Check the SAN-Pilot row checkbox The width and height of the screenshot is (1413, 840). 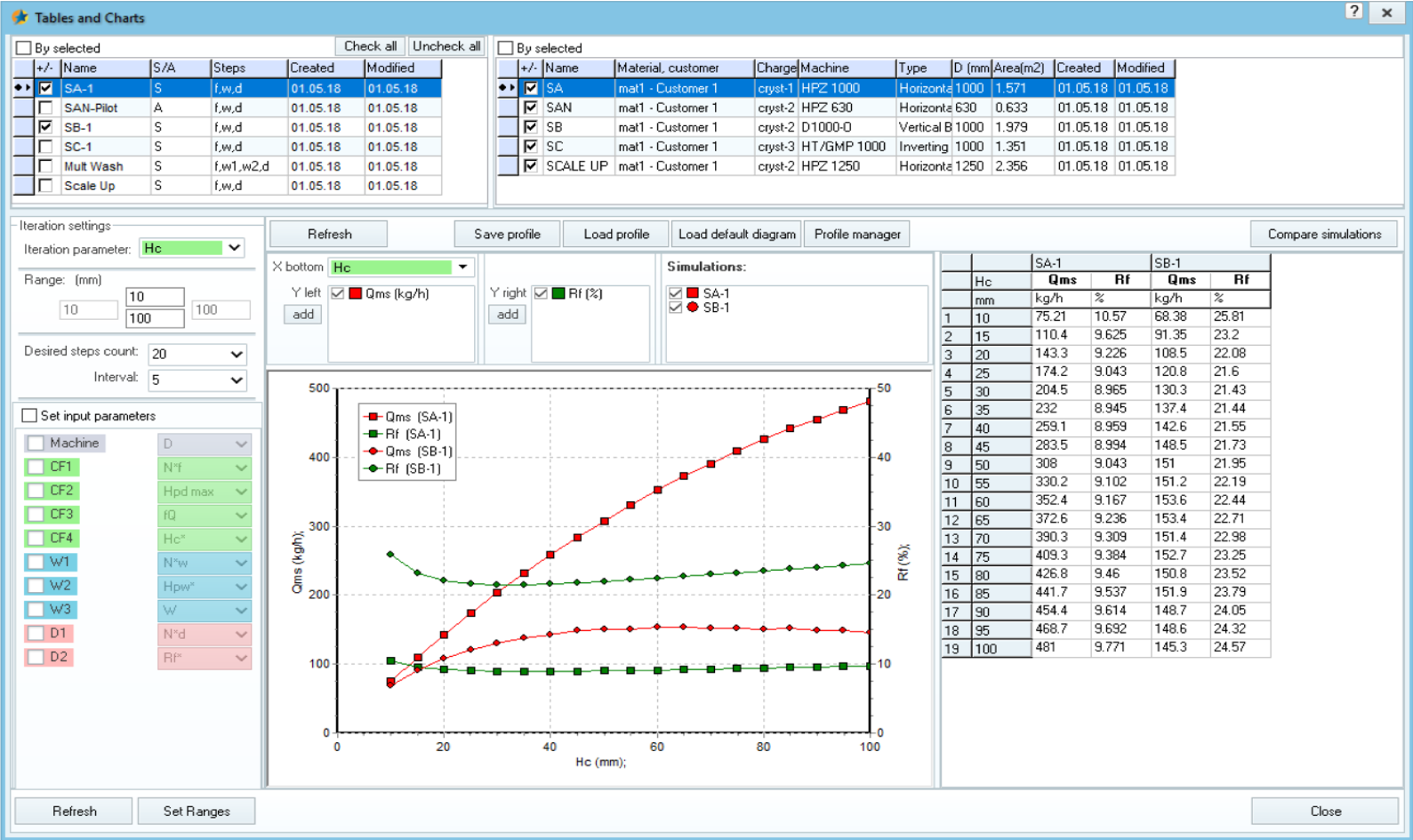(x=45, y=108)
